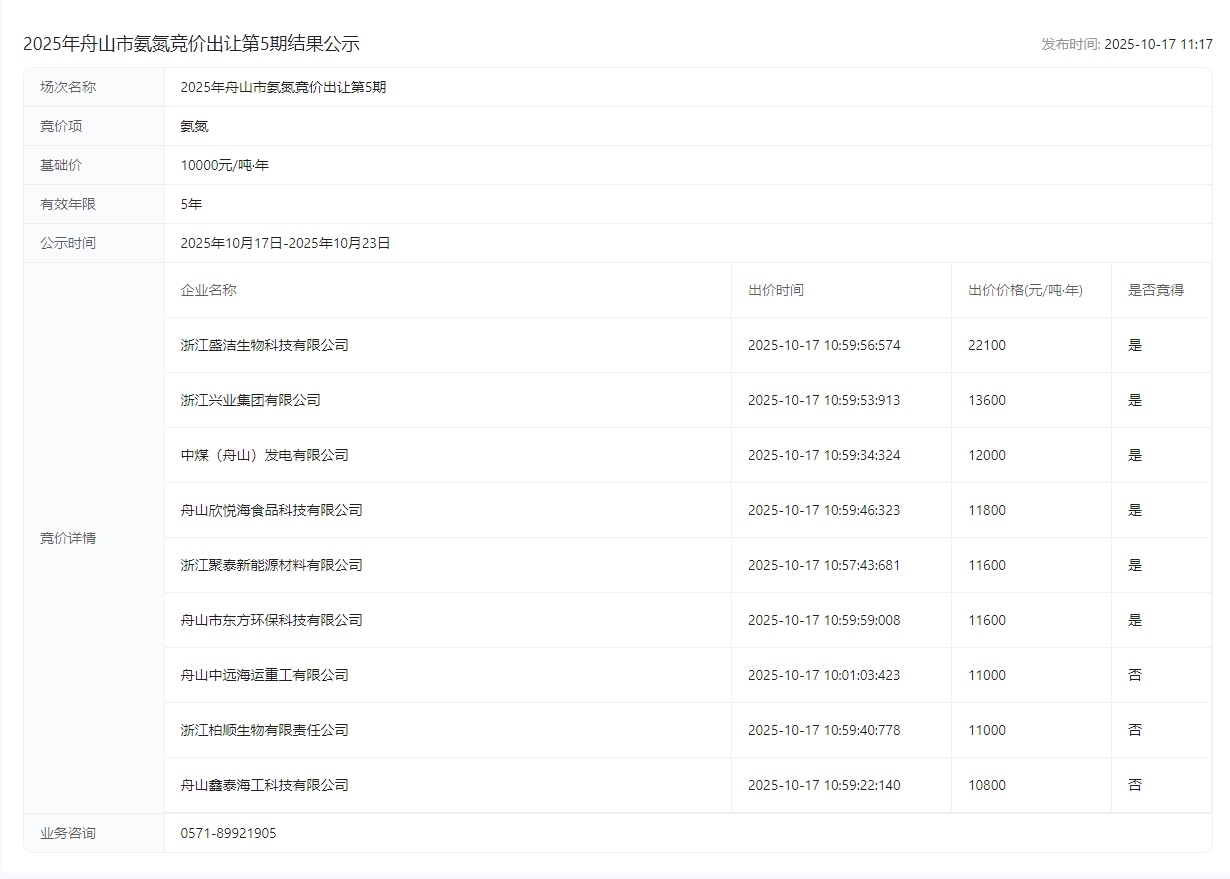Screen dimensions: 1230x879
Task: Select the 出价时间 column header
Action: point(775,290)
